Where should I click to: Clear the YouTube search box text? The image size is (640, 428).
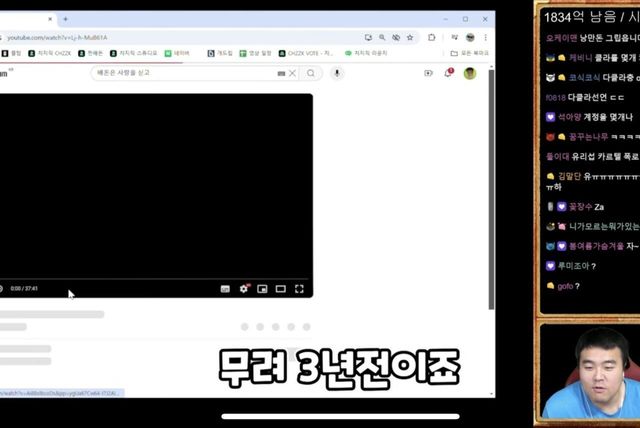(x=292, y=73)
